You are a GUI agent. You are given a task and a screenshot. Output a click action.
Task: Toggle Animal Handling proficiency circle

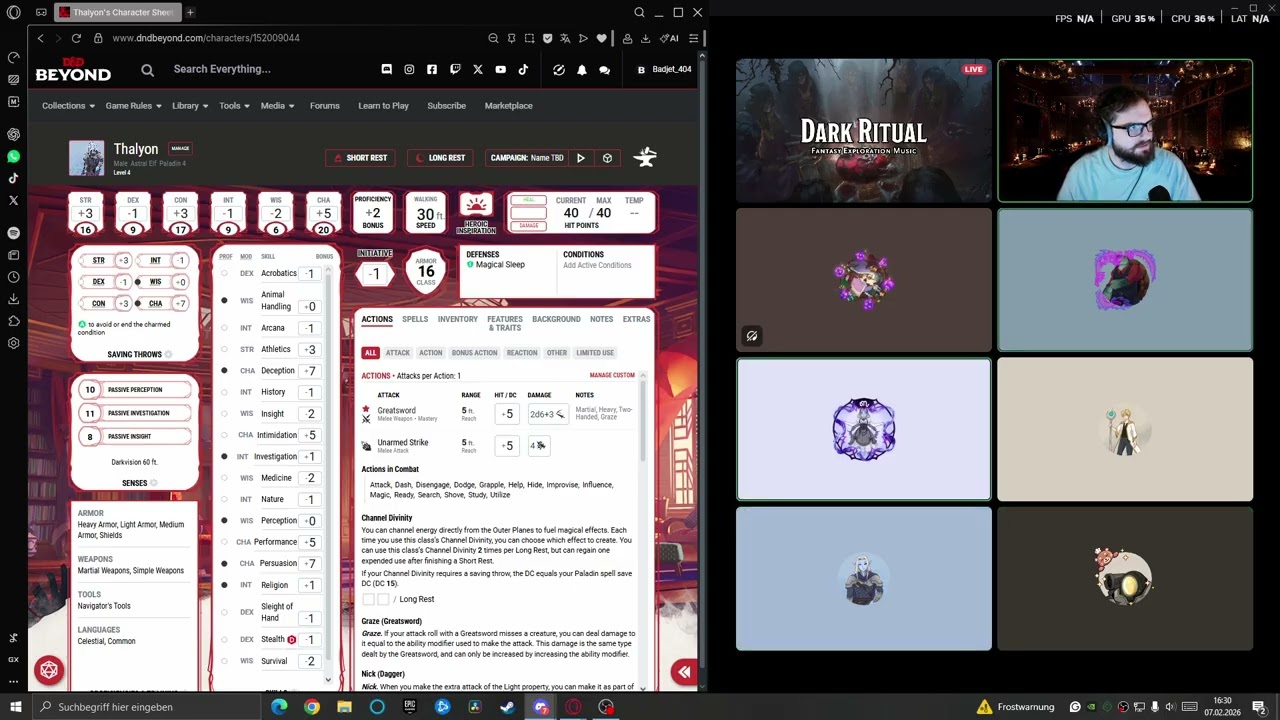[224, 300]
